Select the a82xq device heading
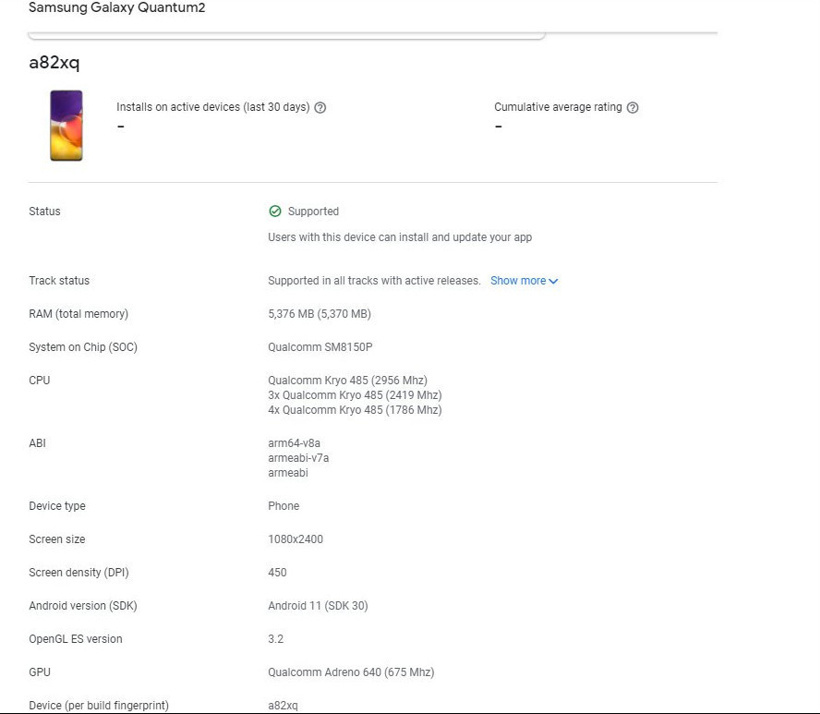This screenshot has height=714, width=820. (54, 63)
